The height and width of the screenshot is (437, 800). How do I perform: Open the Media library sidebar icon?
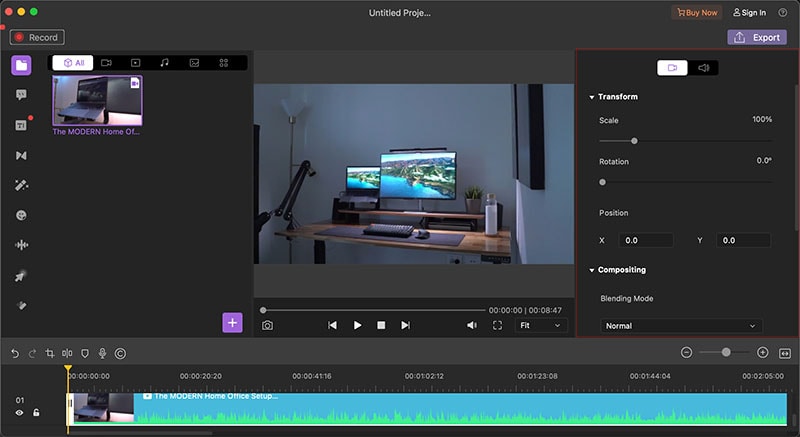21,65
